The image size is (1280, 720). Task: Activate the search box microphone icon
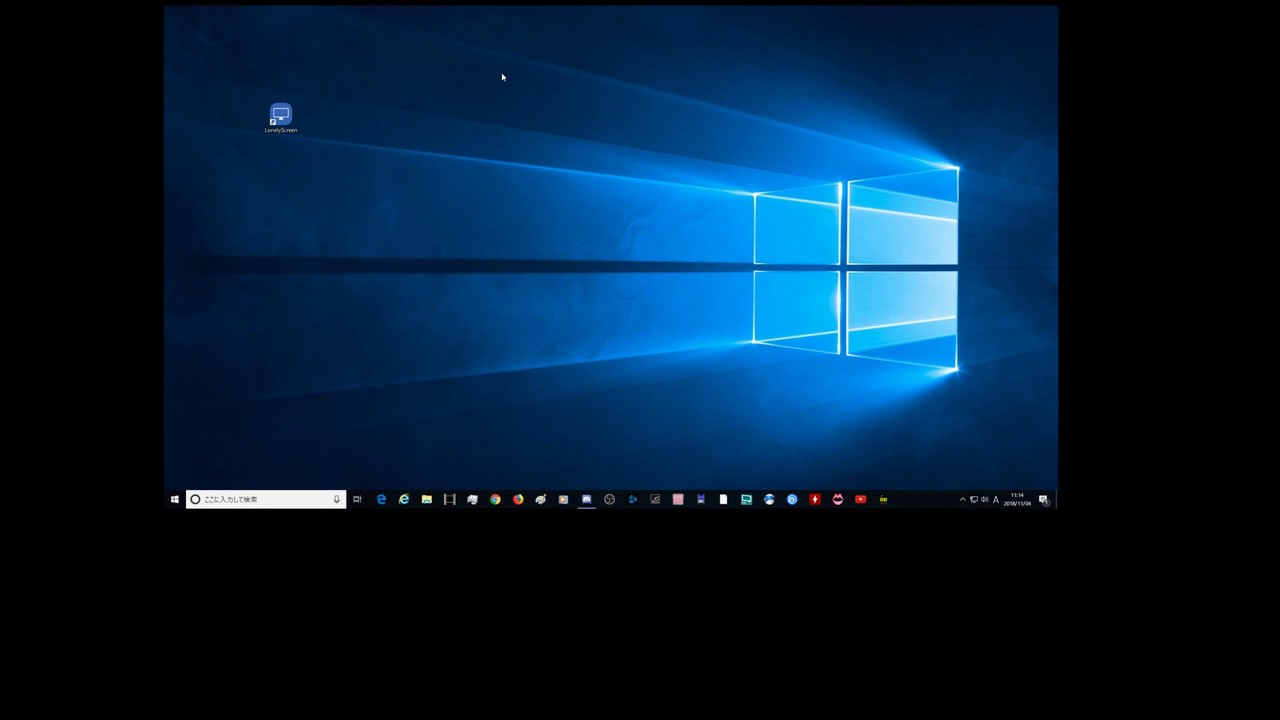(x=336, y=499)
